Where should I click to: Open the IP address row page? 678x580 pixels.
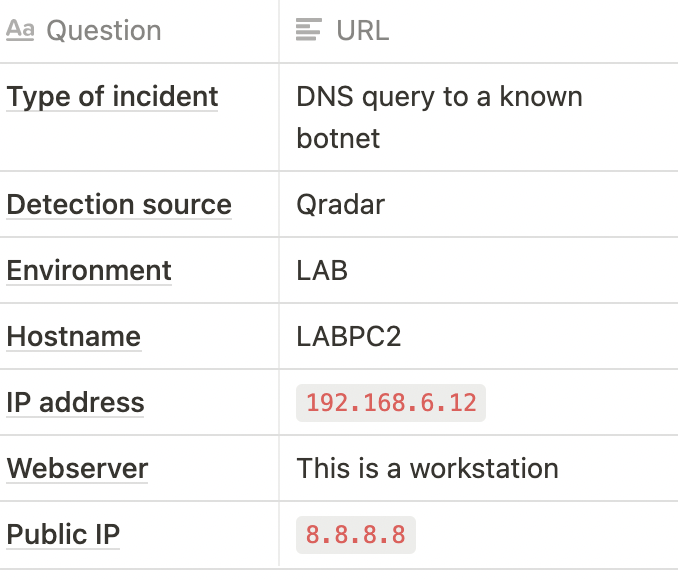click(x=75, y=403)
